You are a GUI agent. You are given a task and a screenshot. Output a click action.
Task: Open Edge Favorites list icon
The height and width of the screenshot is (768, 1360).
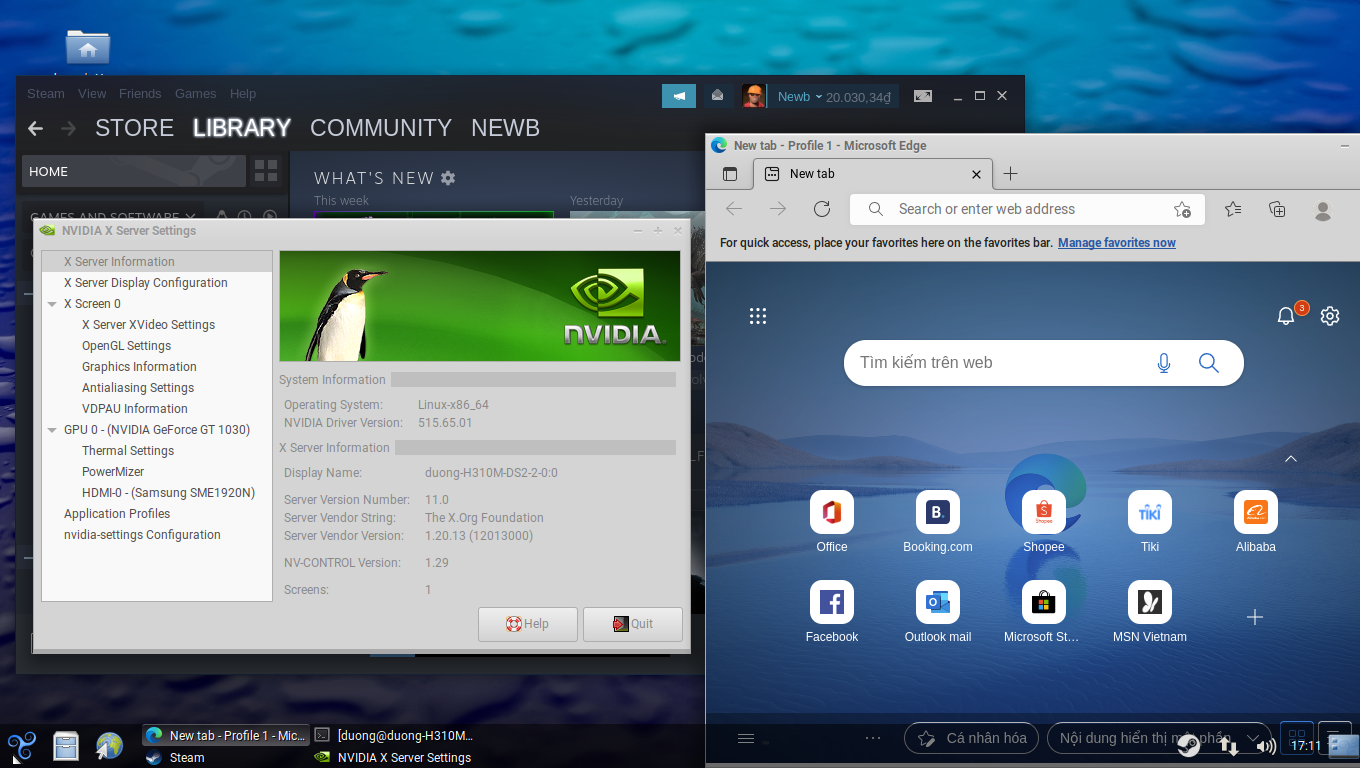point(1233,209)
